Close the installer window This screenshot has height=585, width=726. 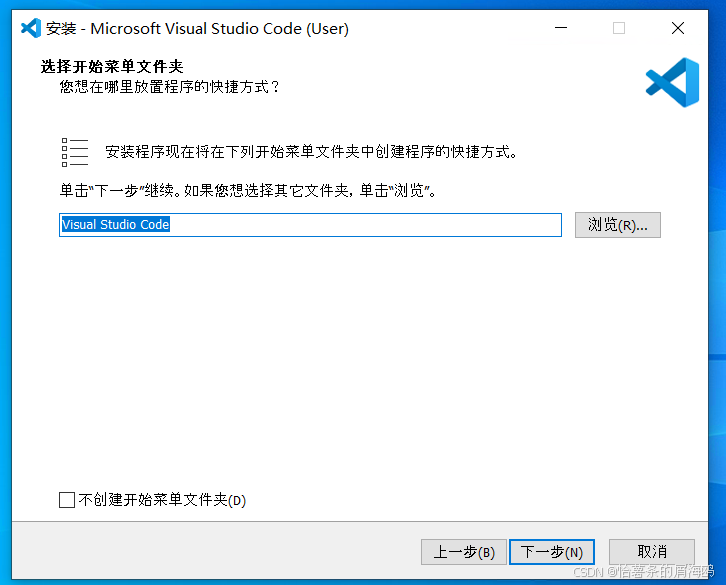coord(678,28)
